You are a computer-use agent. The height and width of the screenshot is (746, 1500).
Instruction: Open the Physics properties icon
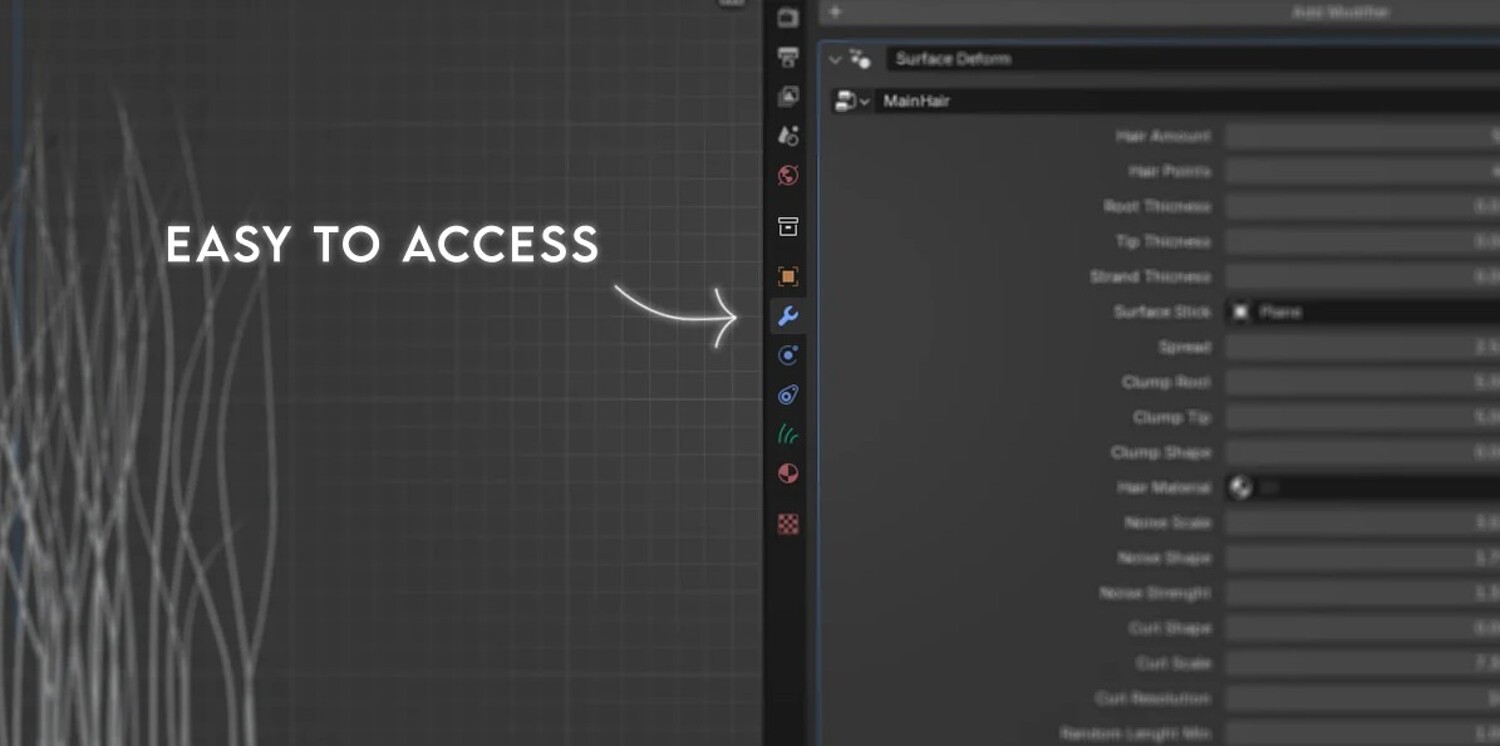pos(788,395)
